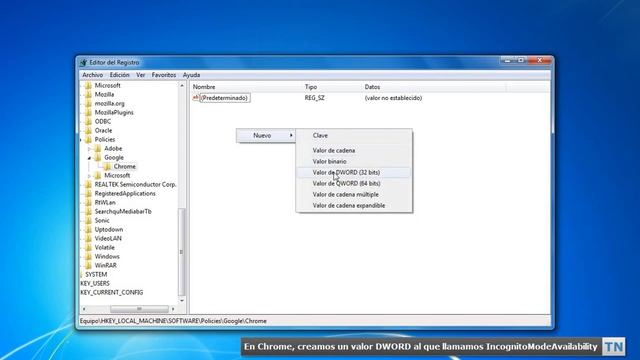
Task: Click the Uptodown folder icon
Action: pos(88,229)
